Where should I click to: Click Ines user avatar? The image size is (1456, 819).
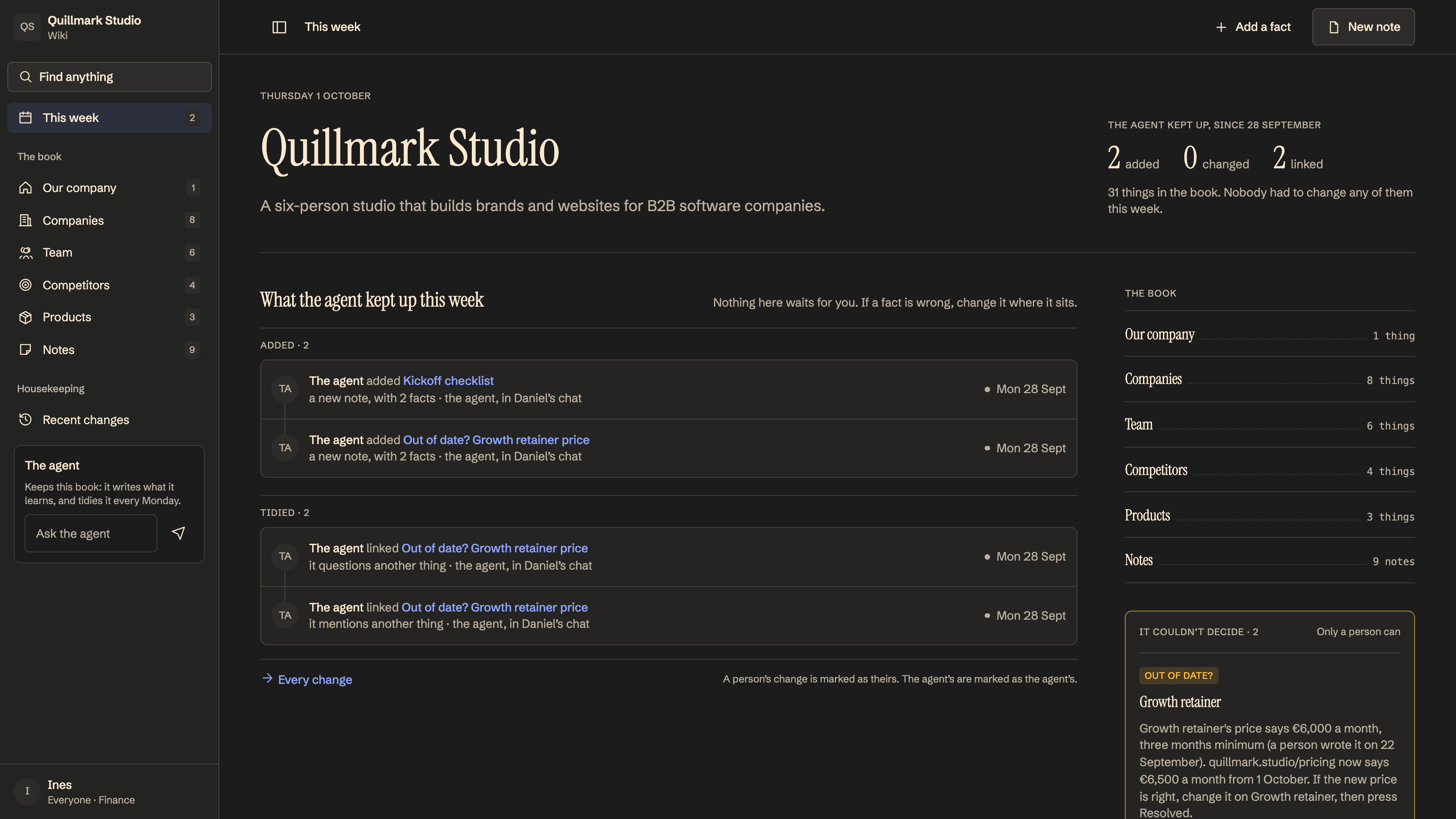pos(27,791)
